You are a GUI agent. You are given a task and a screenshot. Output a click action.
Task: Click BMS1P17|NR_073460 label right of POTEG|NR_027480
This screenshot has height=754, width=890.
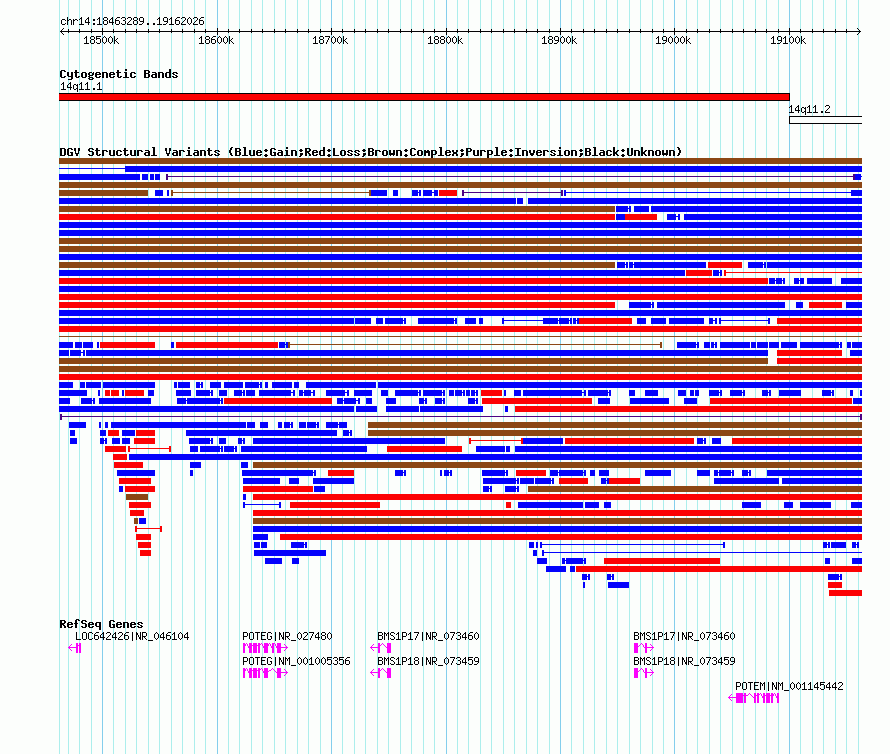click(428, 636)
